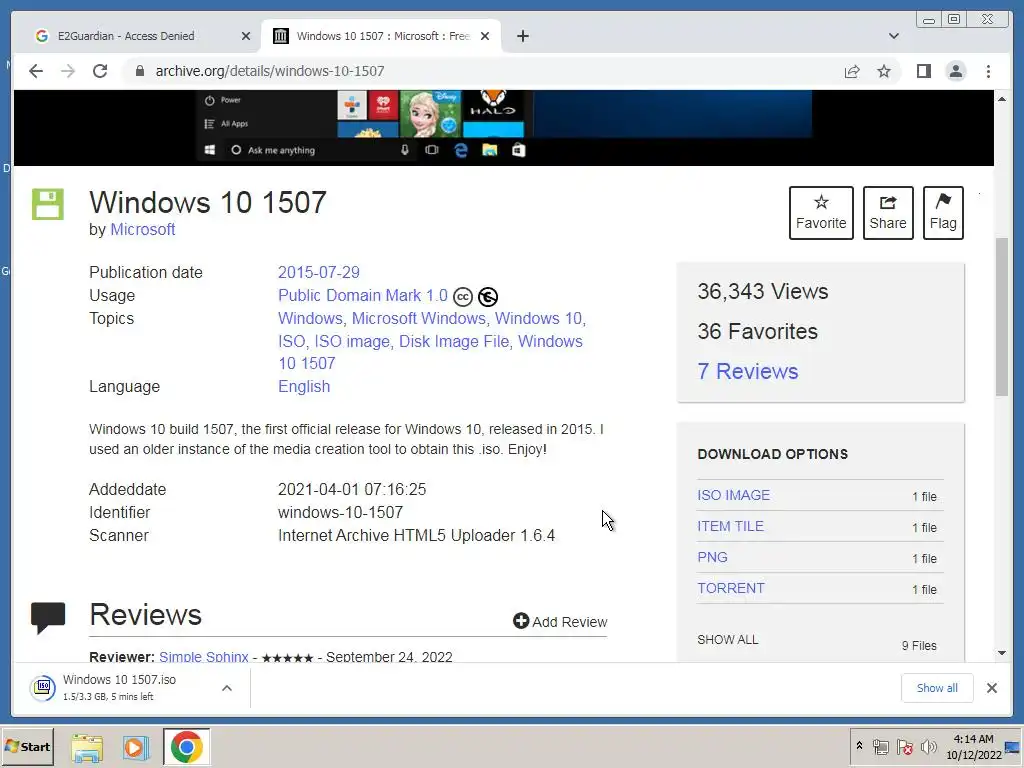Click the Chrome taskbar icon
Screen dimensions: 1024x768
[186, 747]
